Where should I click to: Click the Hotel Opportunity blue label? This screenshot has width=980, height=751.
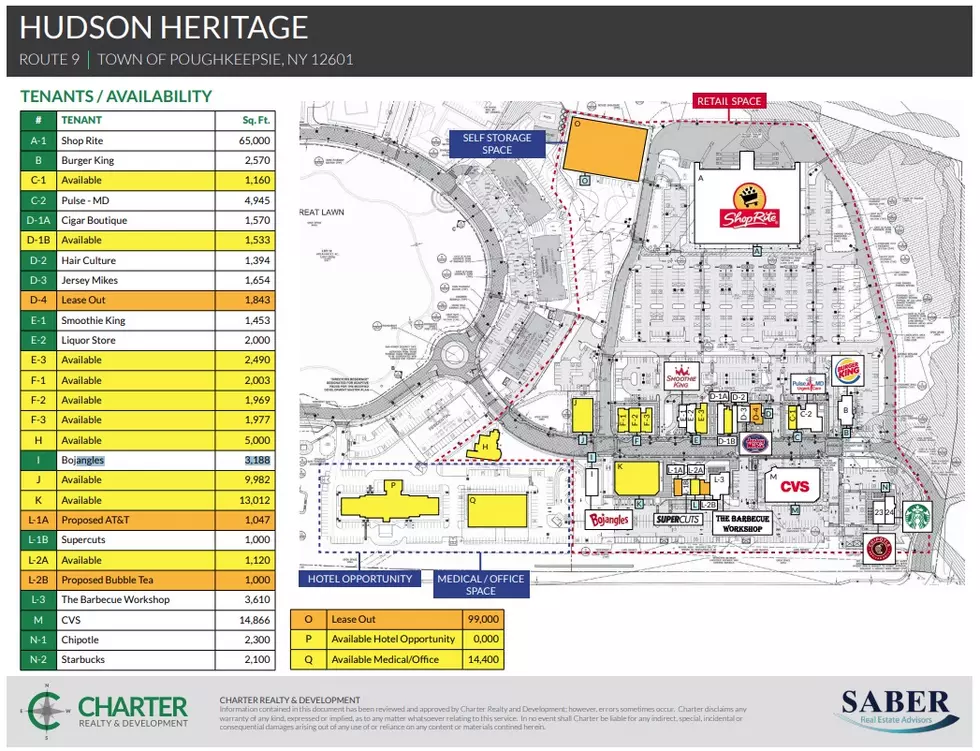[x=359, y=579]
